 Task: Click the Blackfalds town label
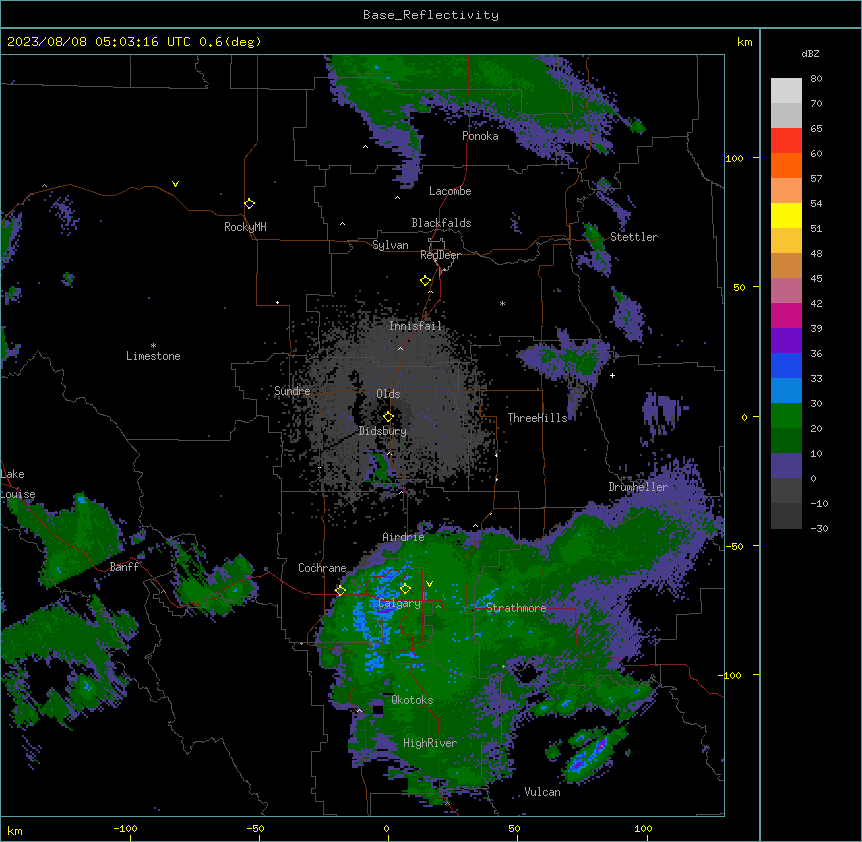(441, 223)
